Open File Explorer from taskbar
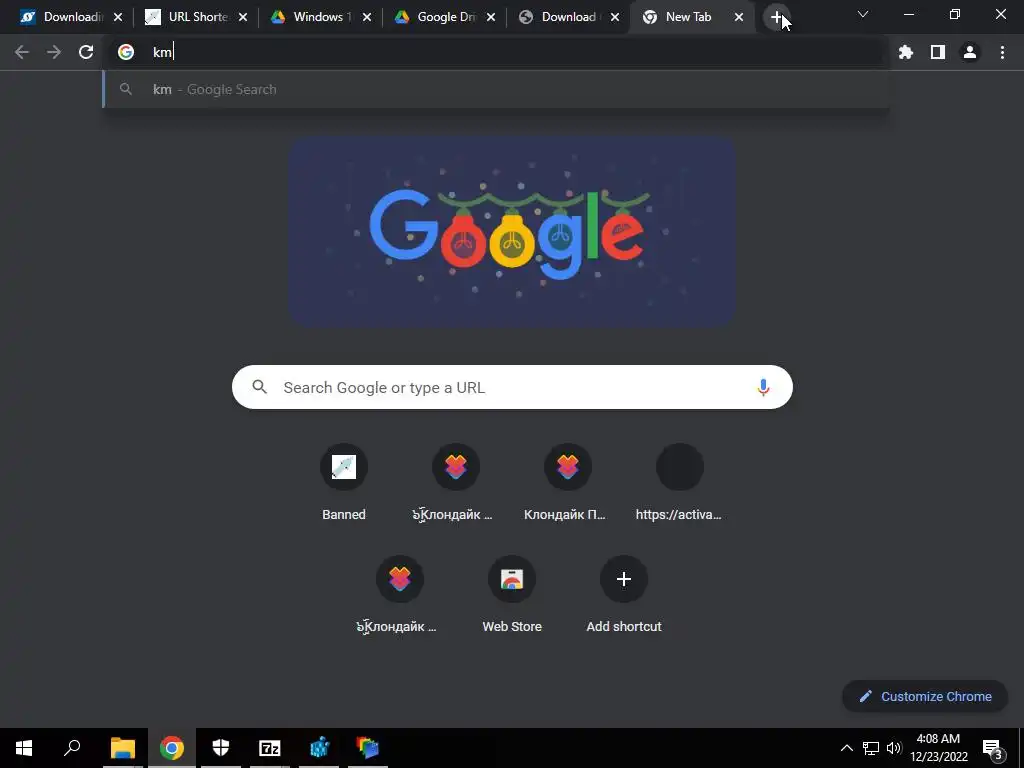 [x=122, y=748]
